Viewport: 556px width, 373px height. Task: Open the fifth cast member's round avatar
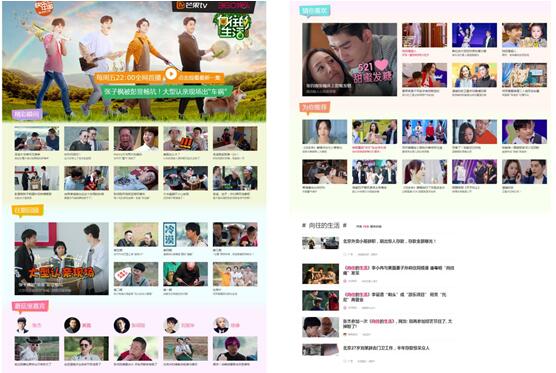221,325
